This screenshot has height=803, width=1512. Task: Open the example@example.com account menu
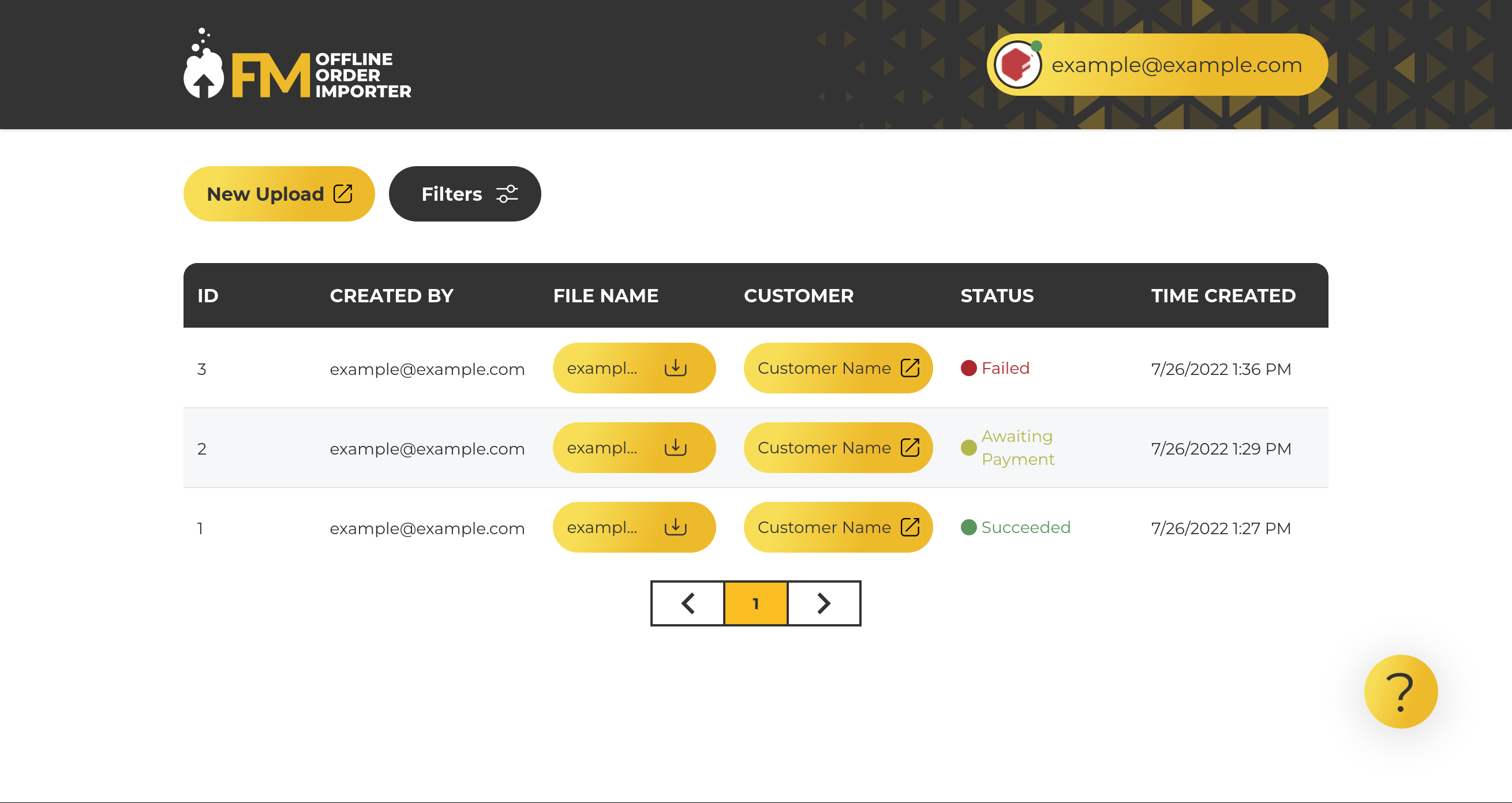(1158, 65)
